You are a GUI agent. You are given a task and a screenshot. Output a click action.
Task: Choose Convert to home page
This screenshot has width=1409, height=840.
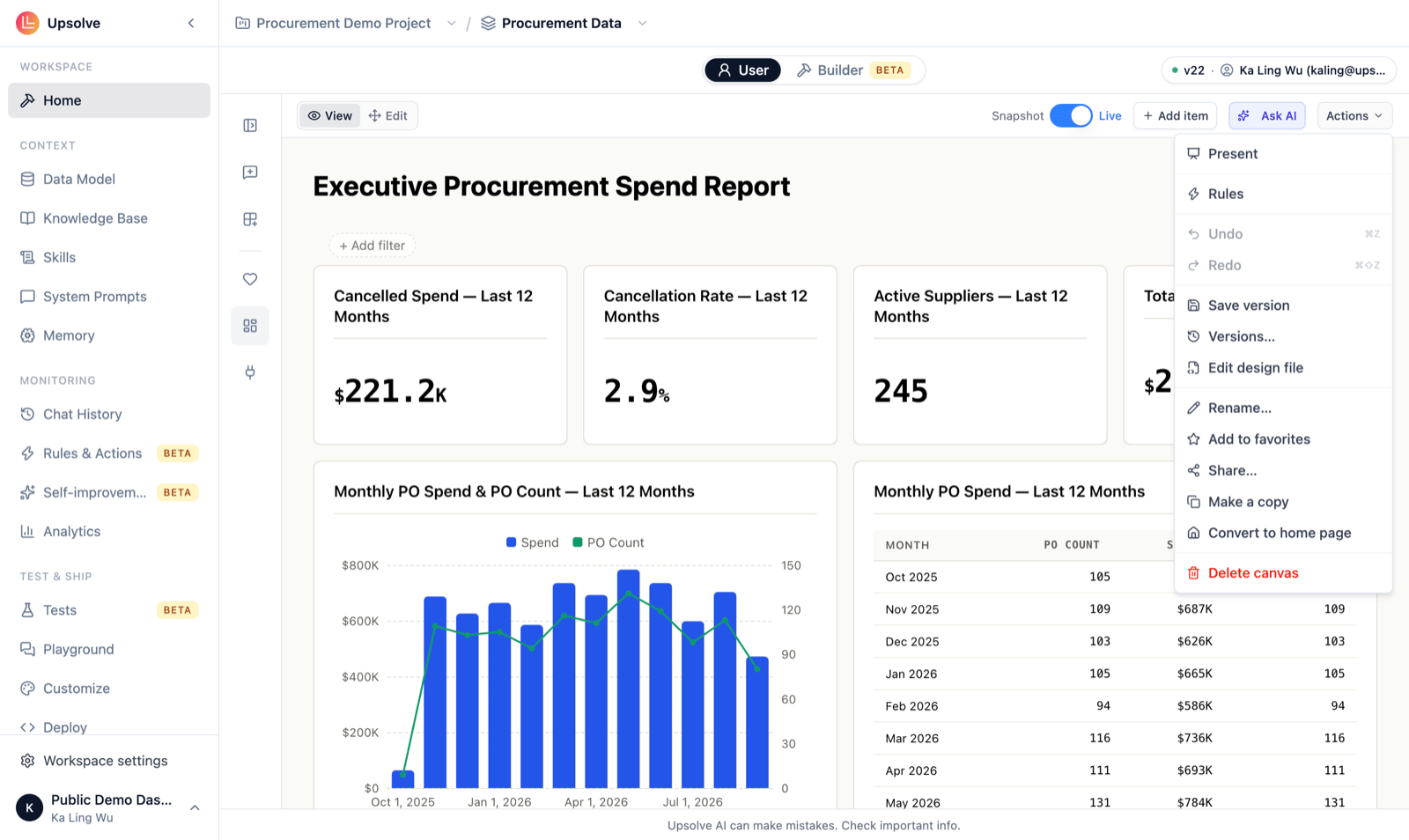click(x=1283, y=533)
